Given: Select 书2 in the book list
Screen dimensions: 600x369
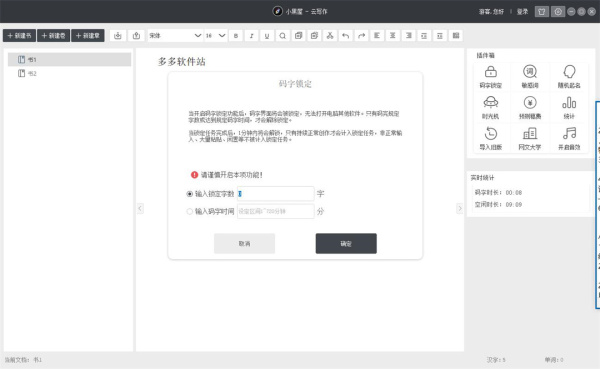Looking at the screenshot, I should [x=69, y=73].
